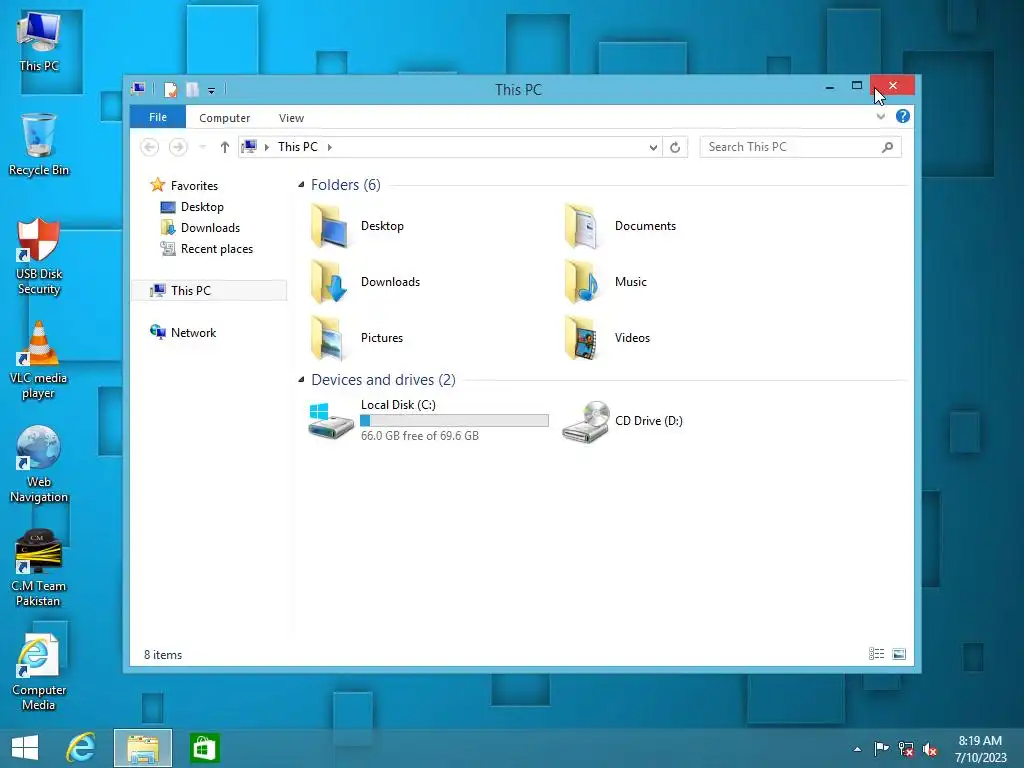Viewport: 1024px width, 768px height.
Task: Open the Desktop folder in Folders section
Action: (x=330, y=226)
